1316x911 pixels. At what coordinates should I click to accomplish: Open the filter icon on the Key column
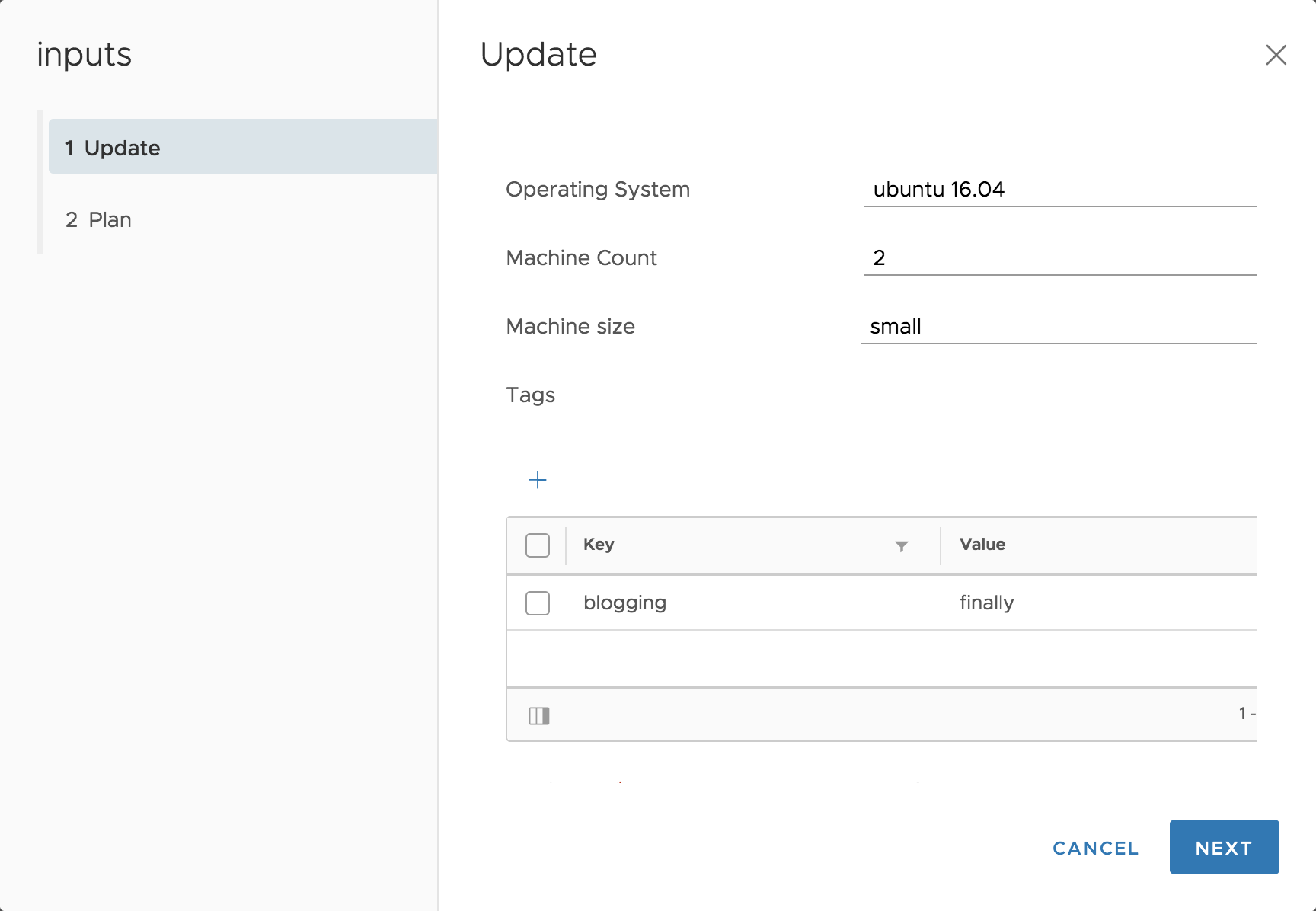[901, 545]
